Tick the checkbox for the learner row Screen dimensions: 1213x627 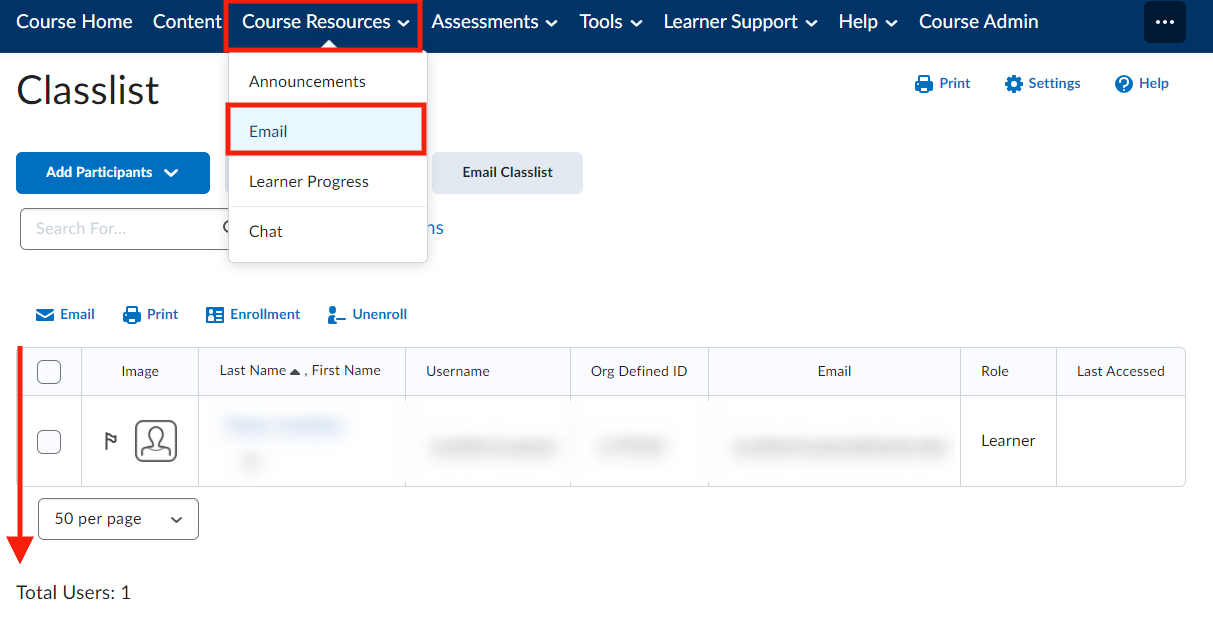coord(49,441)
